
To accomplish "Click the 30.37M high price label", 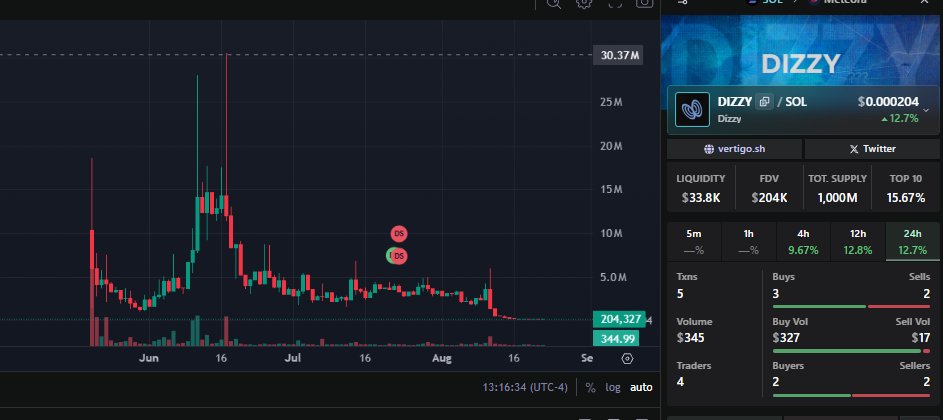I will [x=618, y=55].
